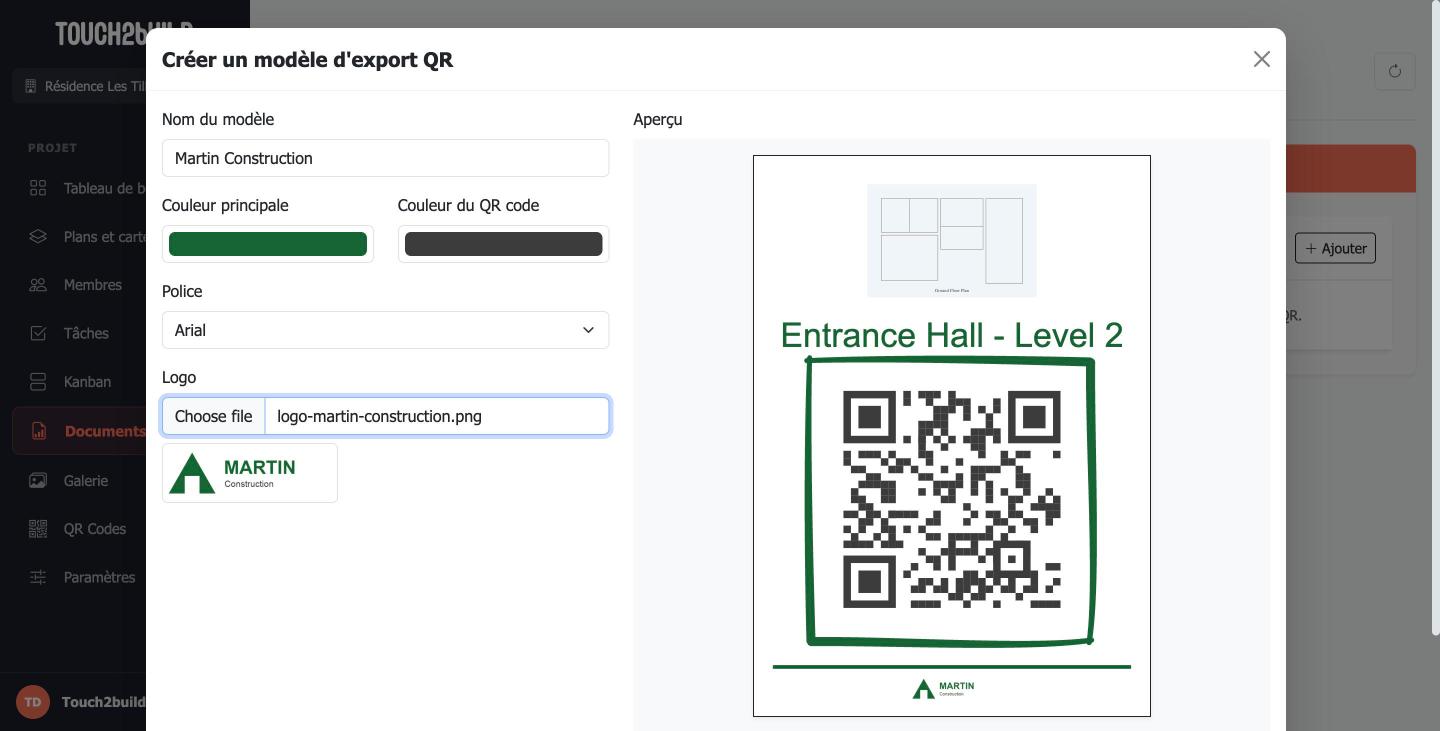Click the Documents file icon

(x=38, y=431)
